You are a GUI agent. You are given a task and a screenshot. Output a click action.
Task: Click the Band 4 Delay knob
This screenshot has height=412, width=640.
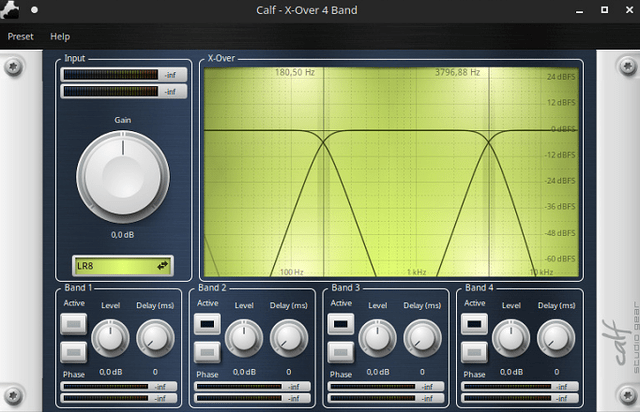click(556, 339)
